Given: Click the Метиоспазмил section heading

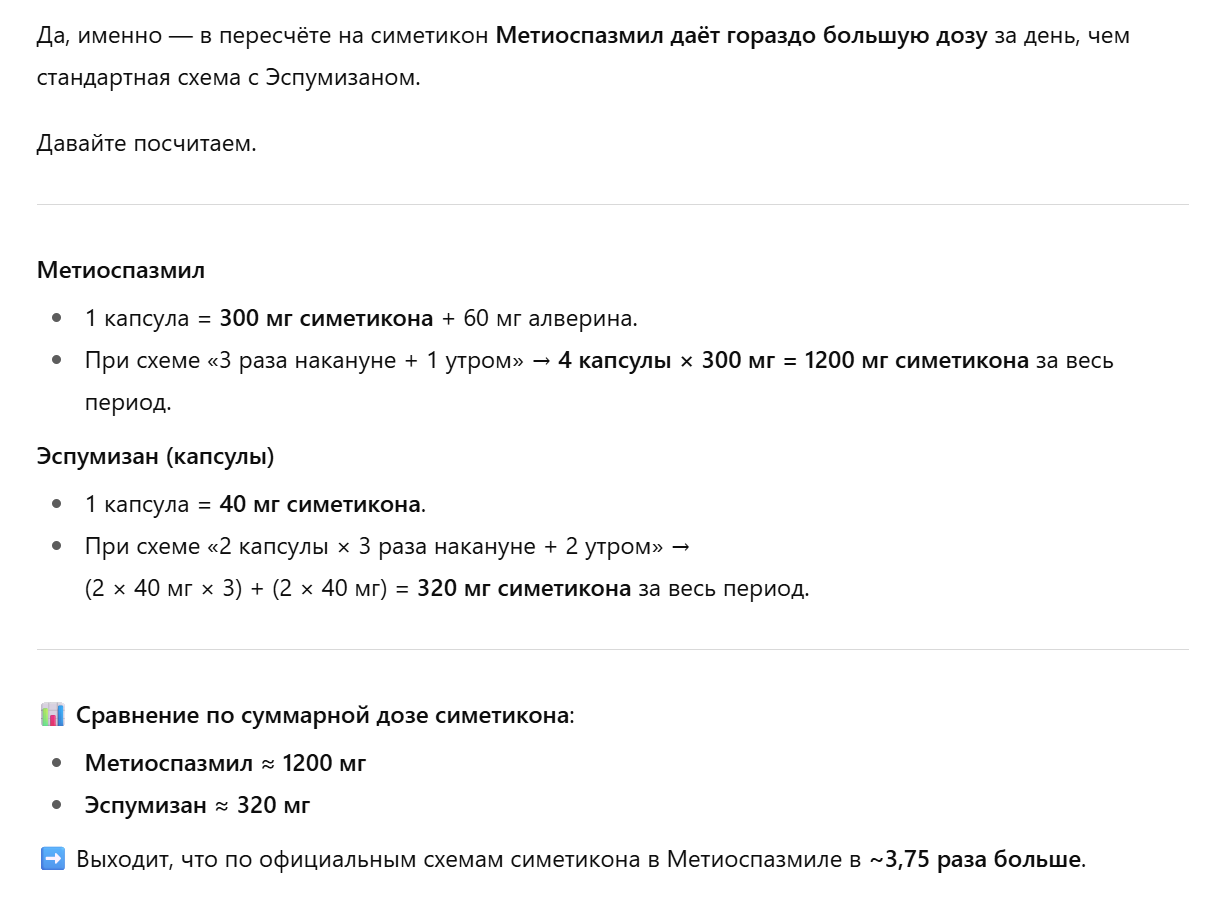Looking at the screenshot, I should tap(121, 270).
